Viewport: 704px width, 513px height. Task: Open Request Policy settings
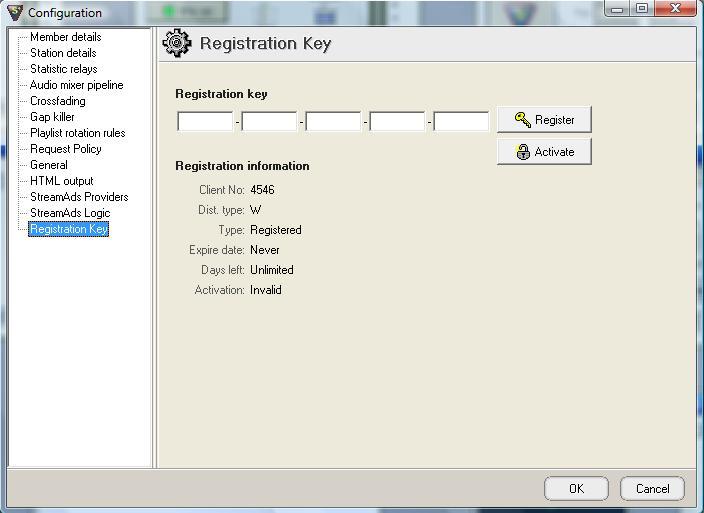pos(66,149)
